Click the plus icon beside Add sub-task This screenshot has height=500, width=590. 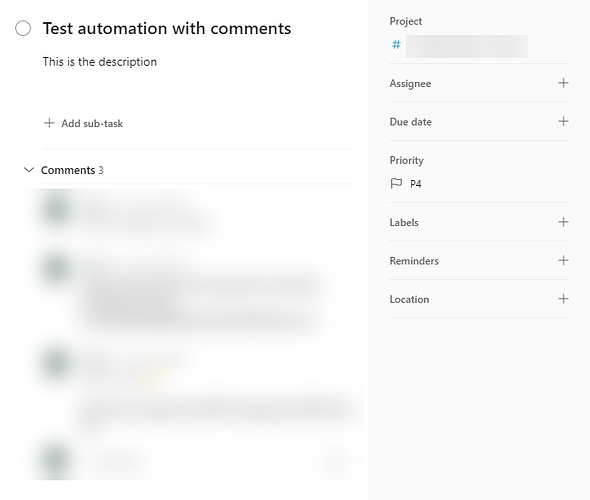49,123
